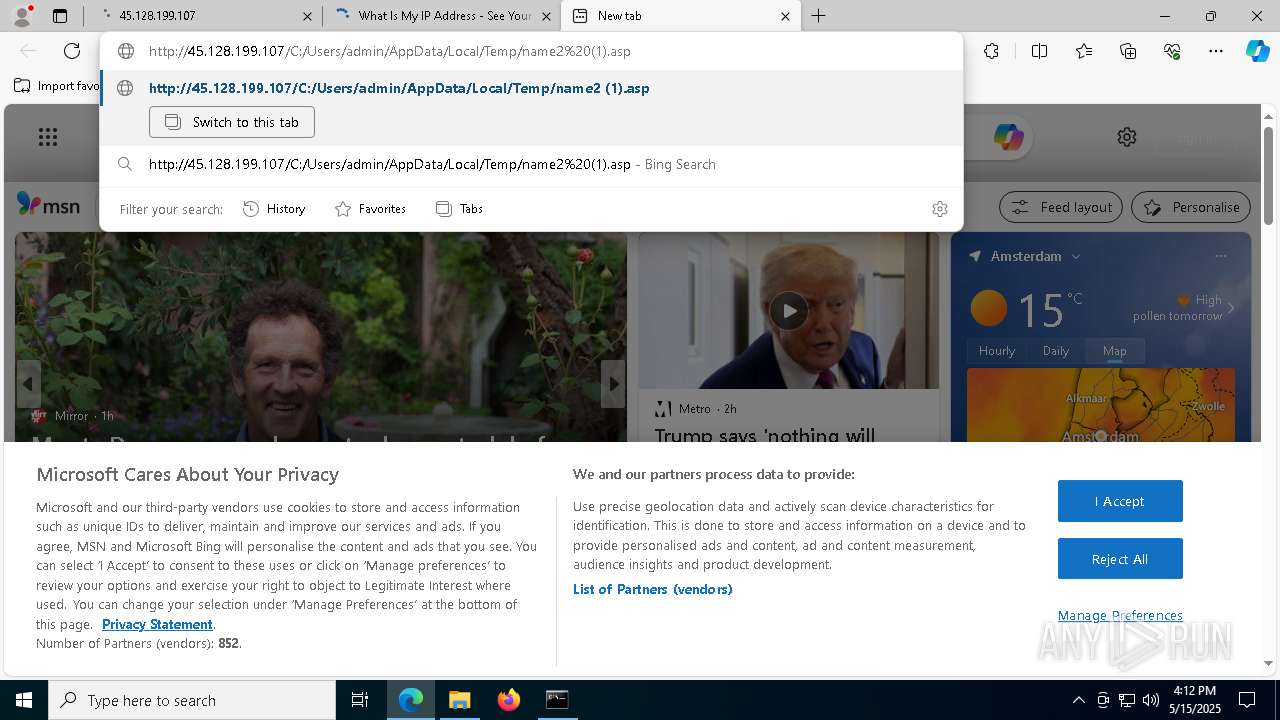The image size is (1280, 720).
Task: Open File Explorer from the taskbar
Action: (x=459, y=700)
